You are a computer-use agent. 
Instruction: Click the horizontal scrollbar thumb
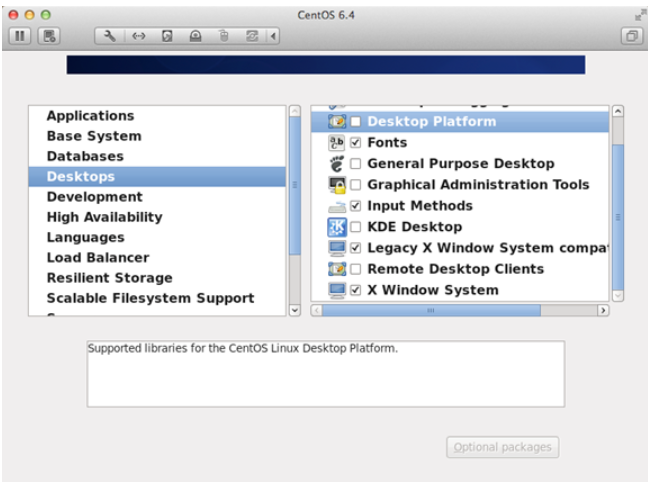431,310
